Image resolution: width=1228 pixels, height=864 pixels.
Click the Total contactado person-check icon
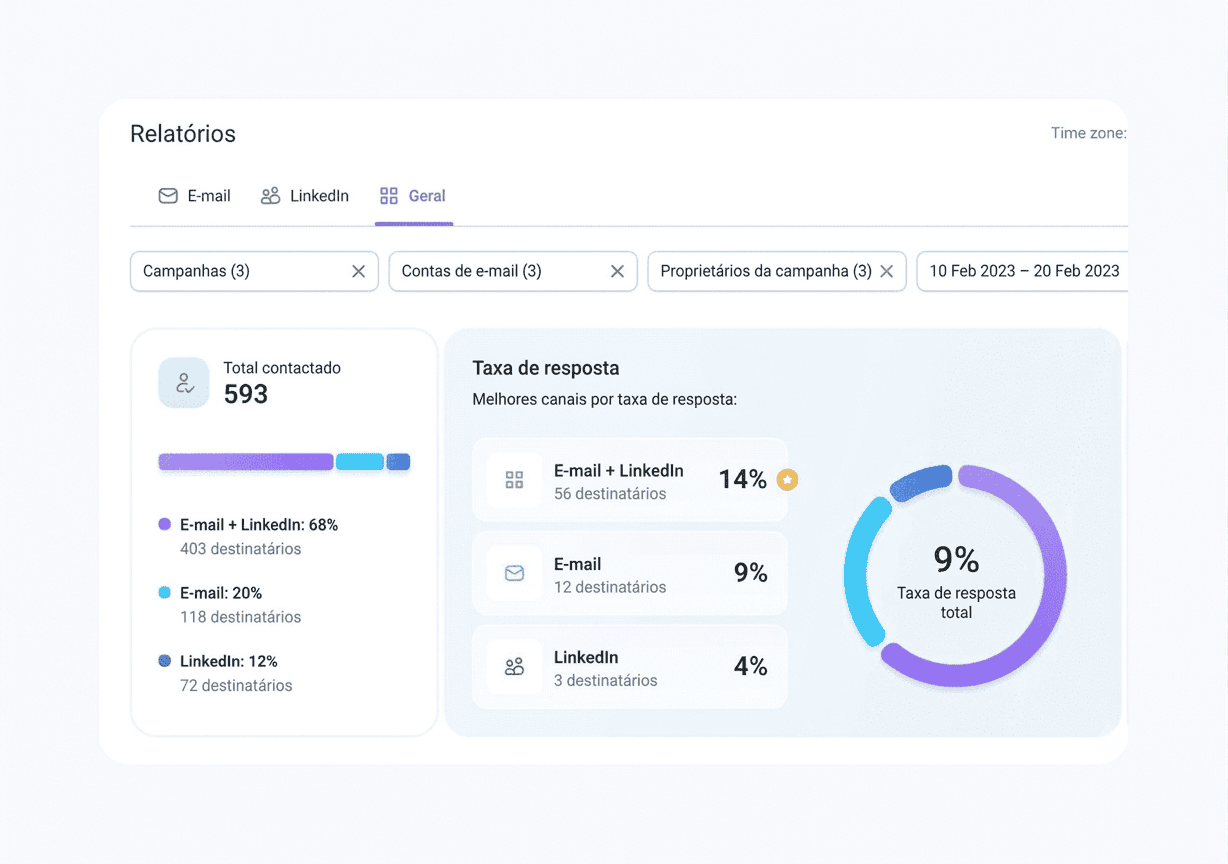(184, 382)
